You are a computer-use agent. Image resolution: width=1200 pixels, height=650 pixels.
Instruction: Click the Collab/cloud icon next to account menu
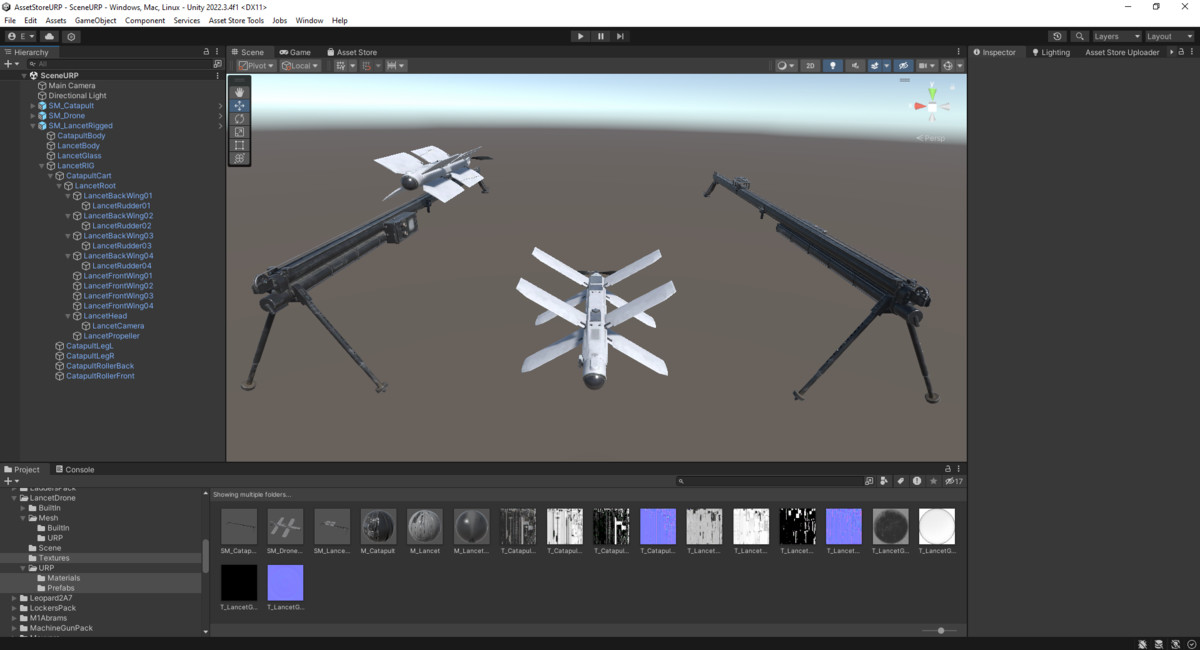49,35
